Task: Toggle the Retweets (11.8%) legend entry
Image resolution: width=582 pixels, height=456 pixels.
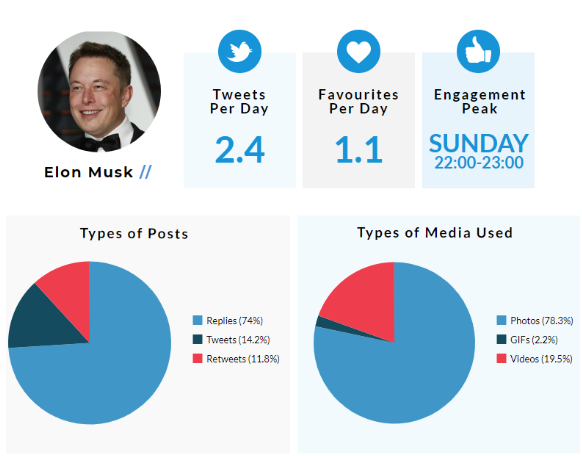Action: [x=236, y=359]
